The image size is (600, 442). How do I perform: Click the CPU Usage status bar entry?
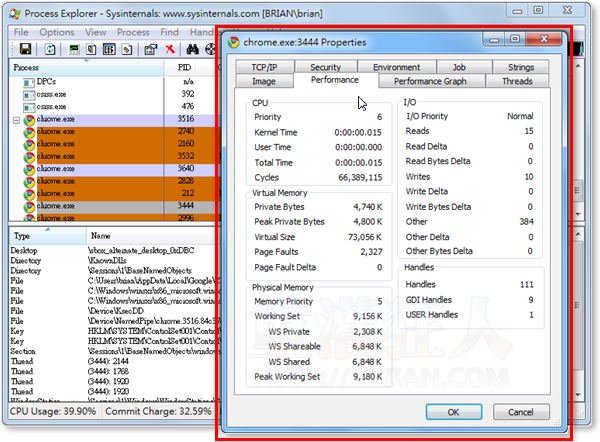[x=53, y=412]
